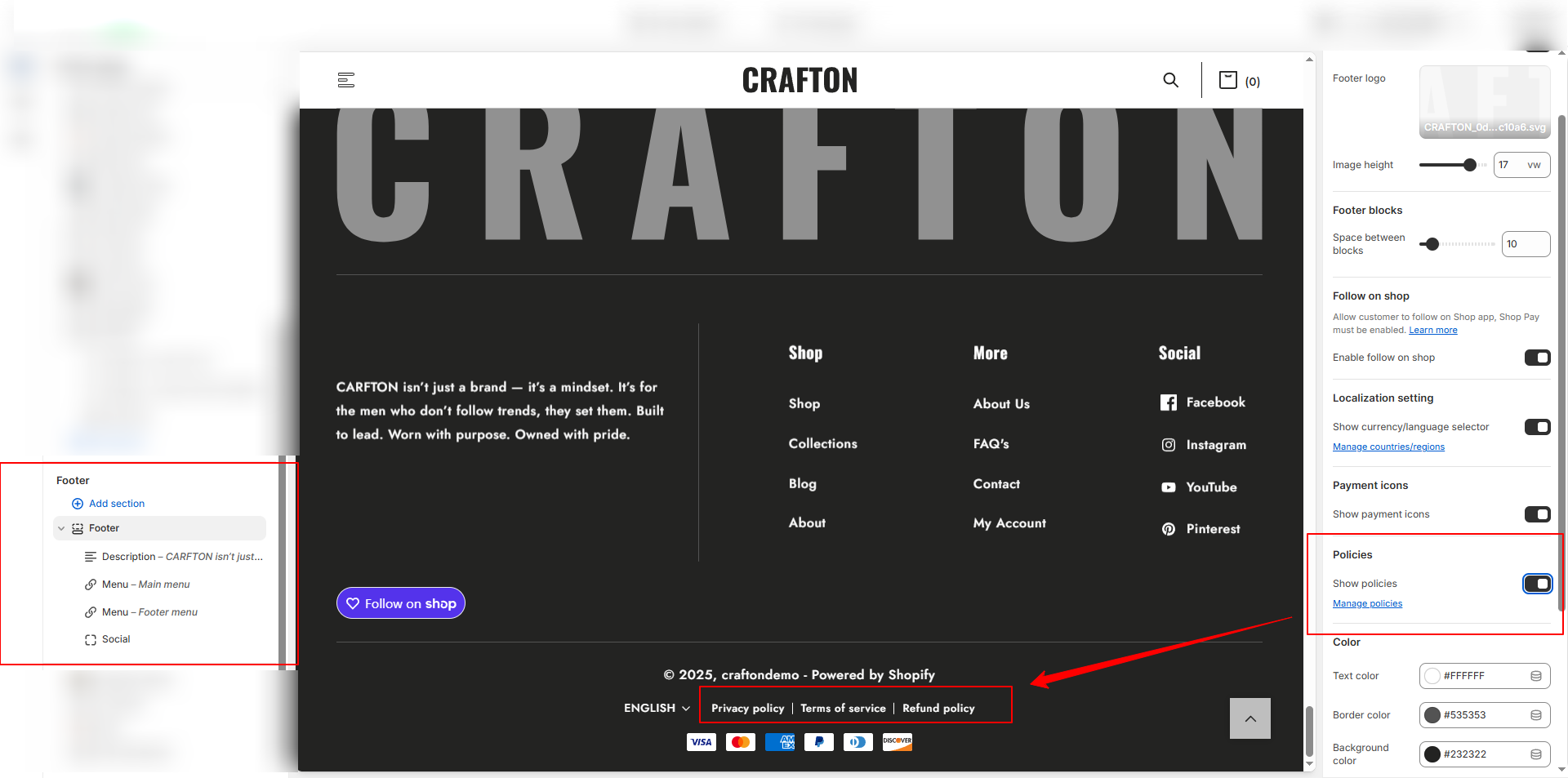Open the hamburger menu icon in header
Viewport: 1568px width, 778px height.
coord(346,80)
